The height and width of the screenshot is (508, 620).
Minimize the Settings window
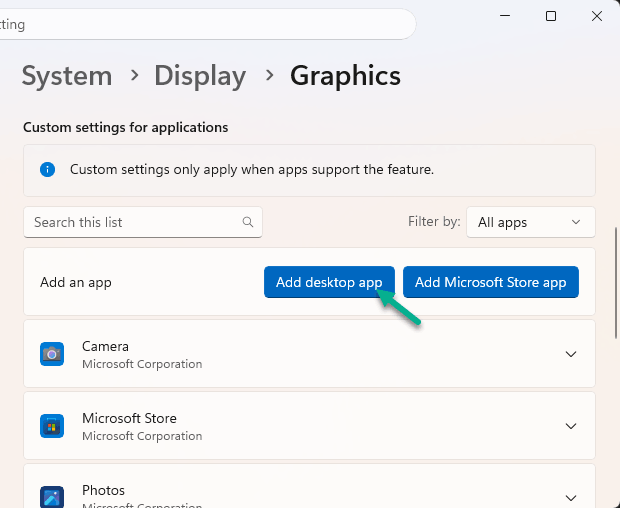505,16
